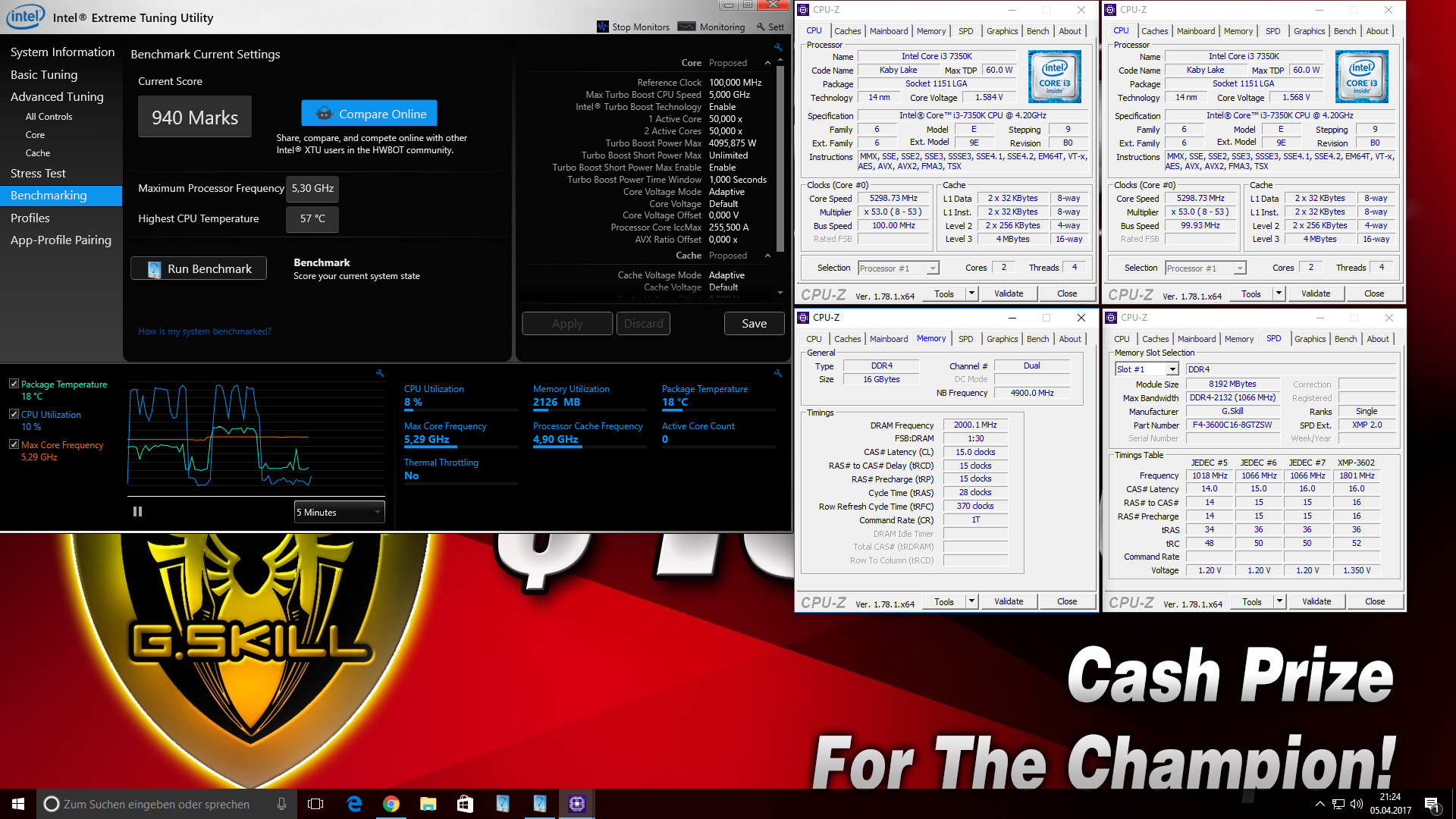Open System Information in XTU sidebar
Screen dimensions: 1456x819
62,52
